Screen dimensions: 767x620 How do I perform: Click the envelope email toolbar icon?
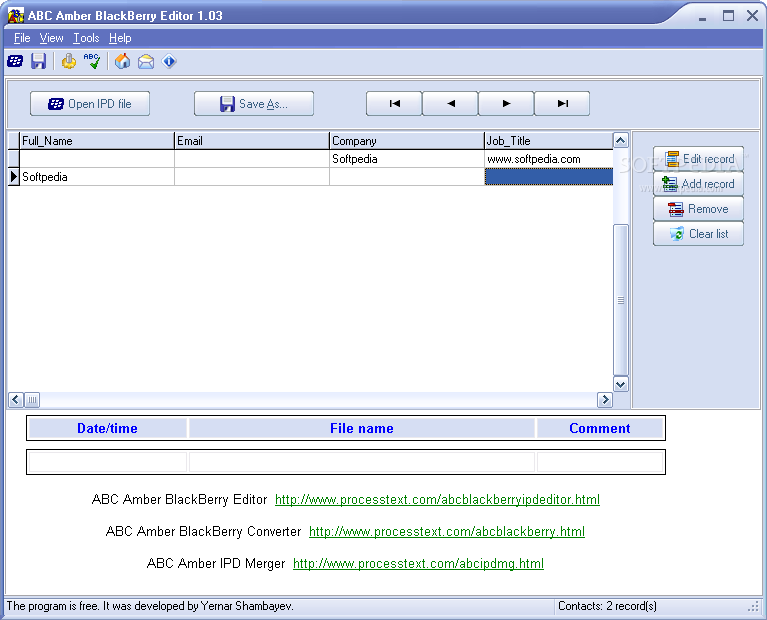click(146, 62)
